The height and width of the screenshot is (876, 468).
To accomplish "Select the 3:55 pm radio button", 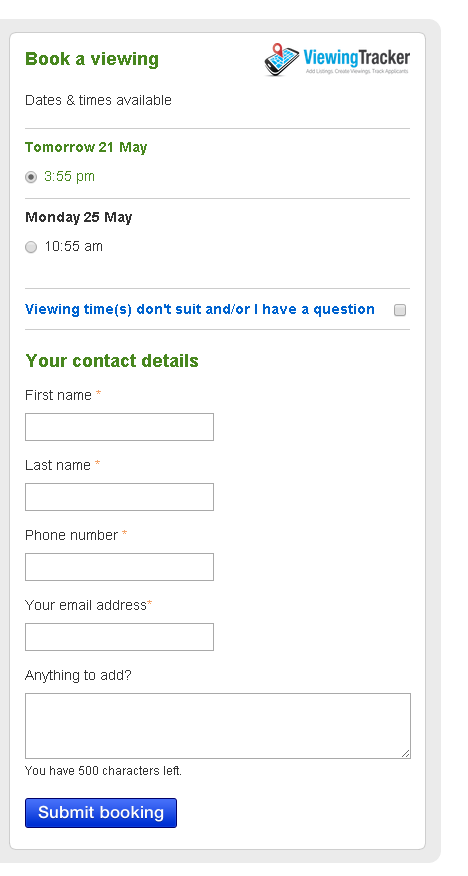I will click(31, 177).
